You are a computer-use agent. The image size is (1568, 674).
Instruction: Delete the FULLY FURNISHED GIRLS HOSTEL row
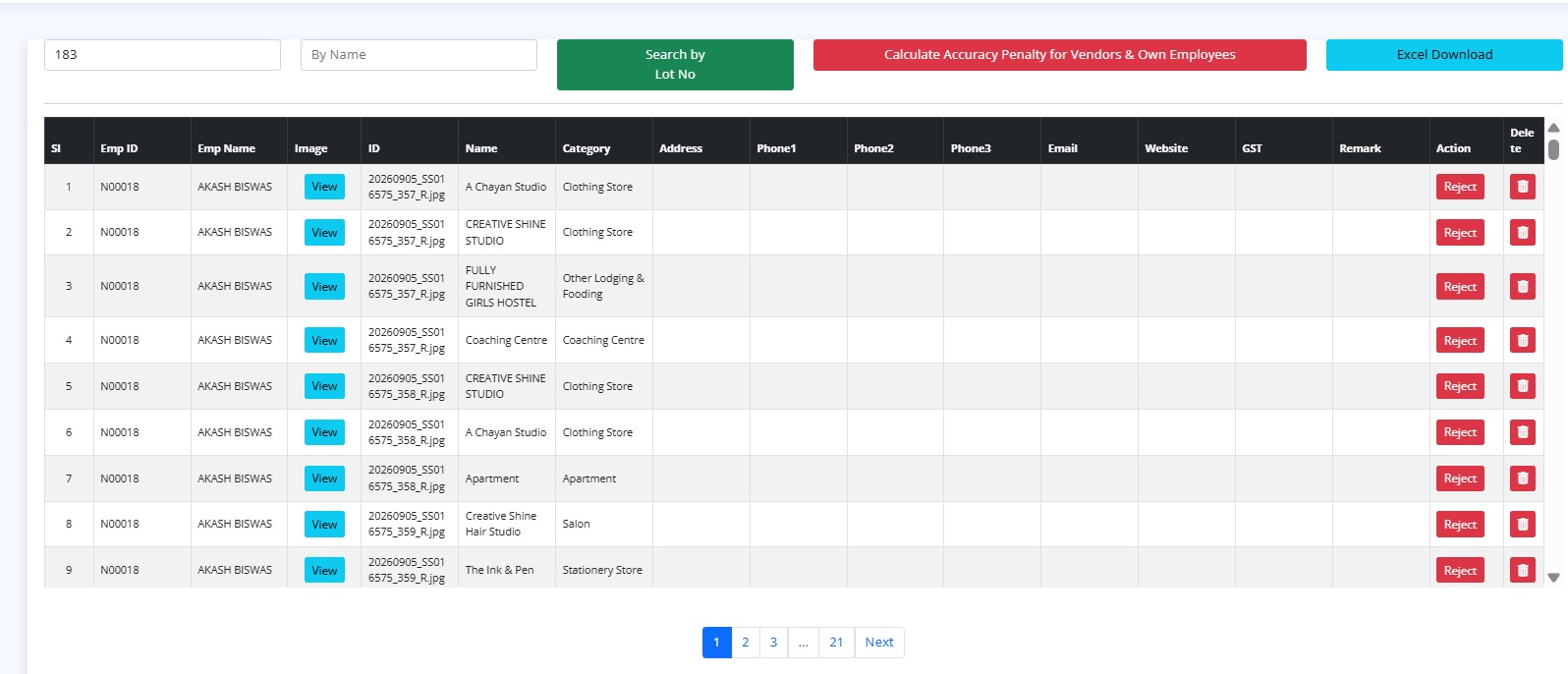click(1522, 287)
